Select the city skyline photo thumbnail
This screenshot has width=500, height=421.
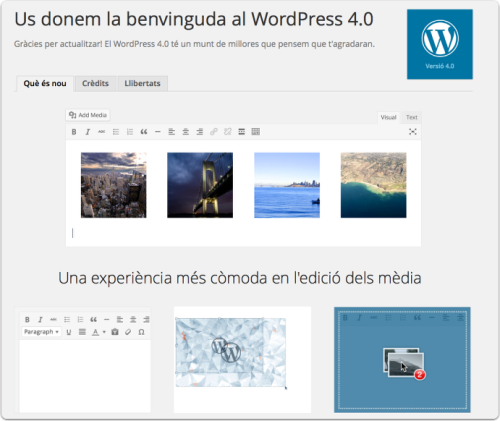pos(114,185)
